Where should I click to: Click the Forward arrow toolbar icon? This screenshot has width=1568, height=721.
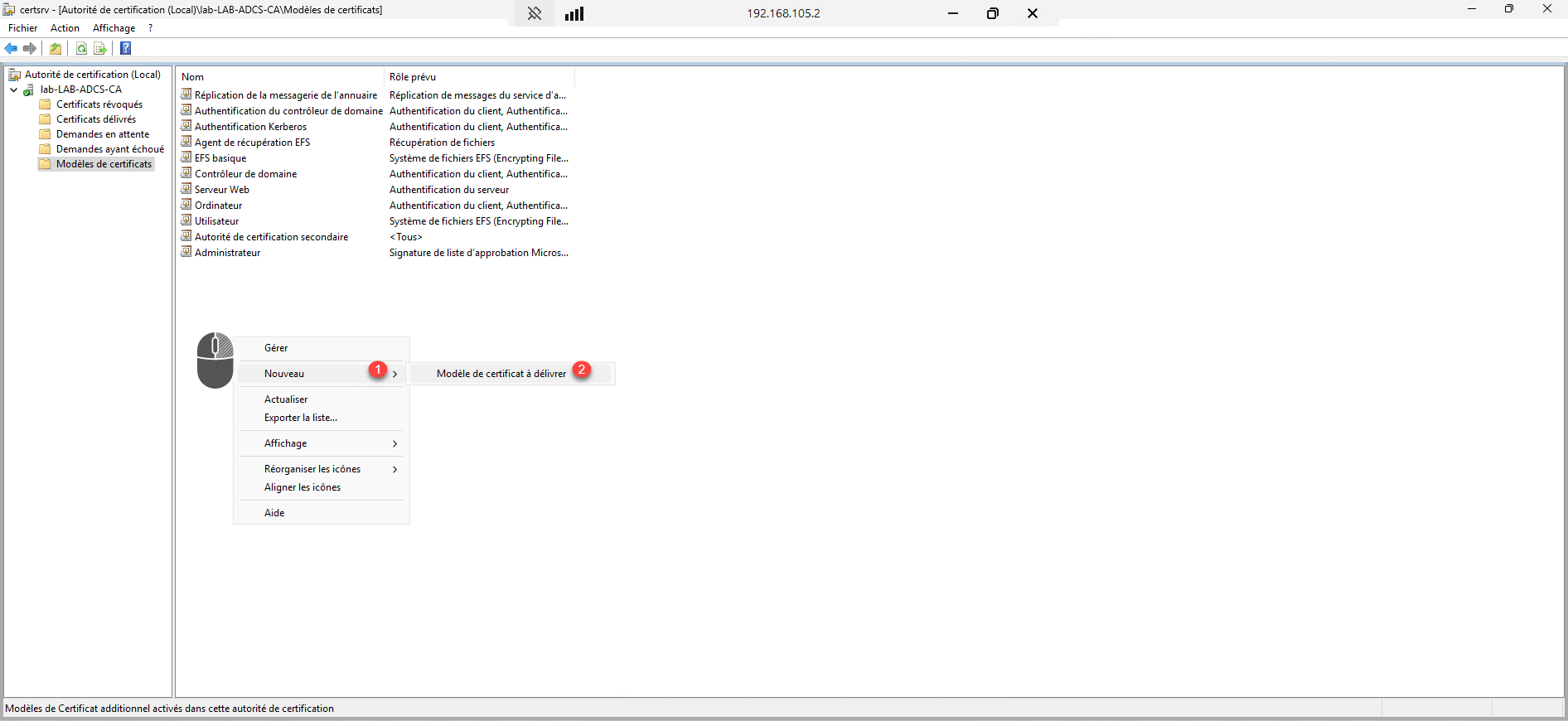point(30,49)
